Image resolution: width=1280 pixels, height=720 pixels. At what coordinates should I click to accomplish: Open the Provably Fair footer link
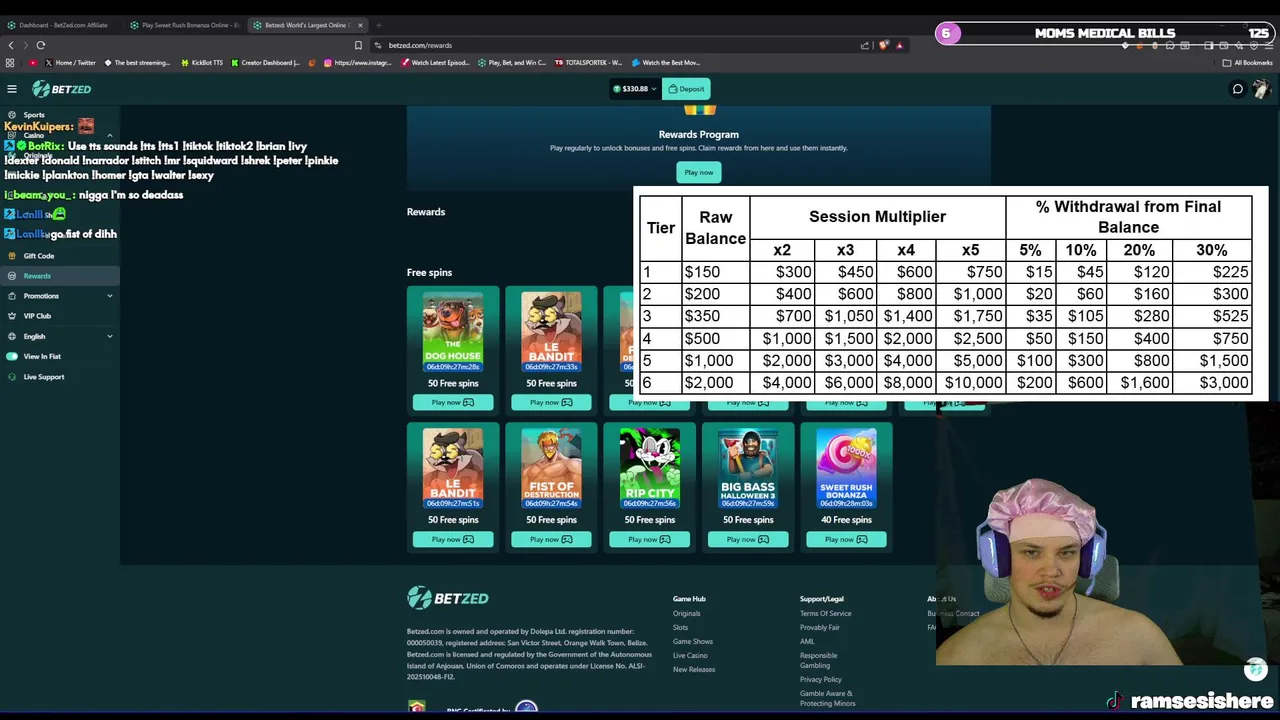[820, 627]
